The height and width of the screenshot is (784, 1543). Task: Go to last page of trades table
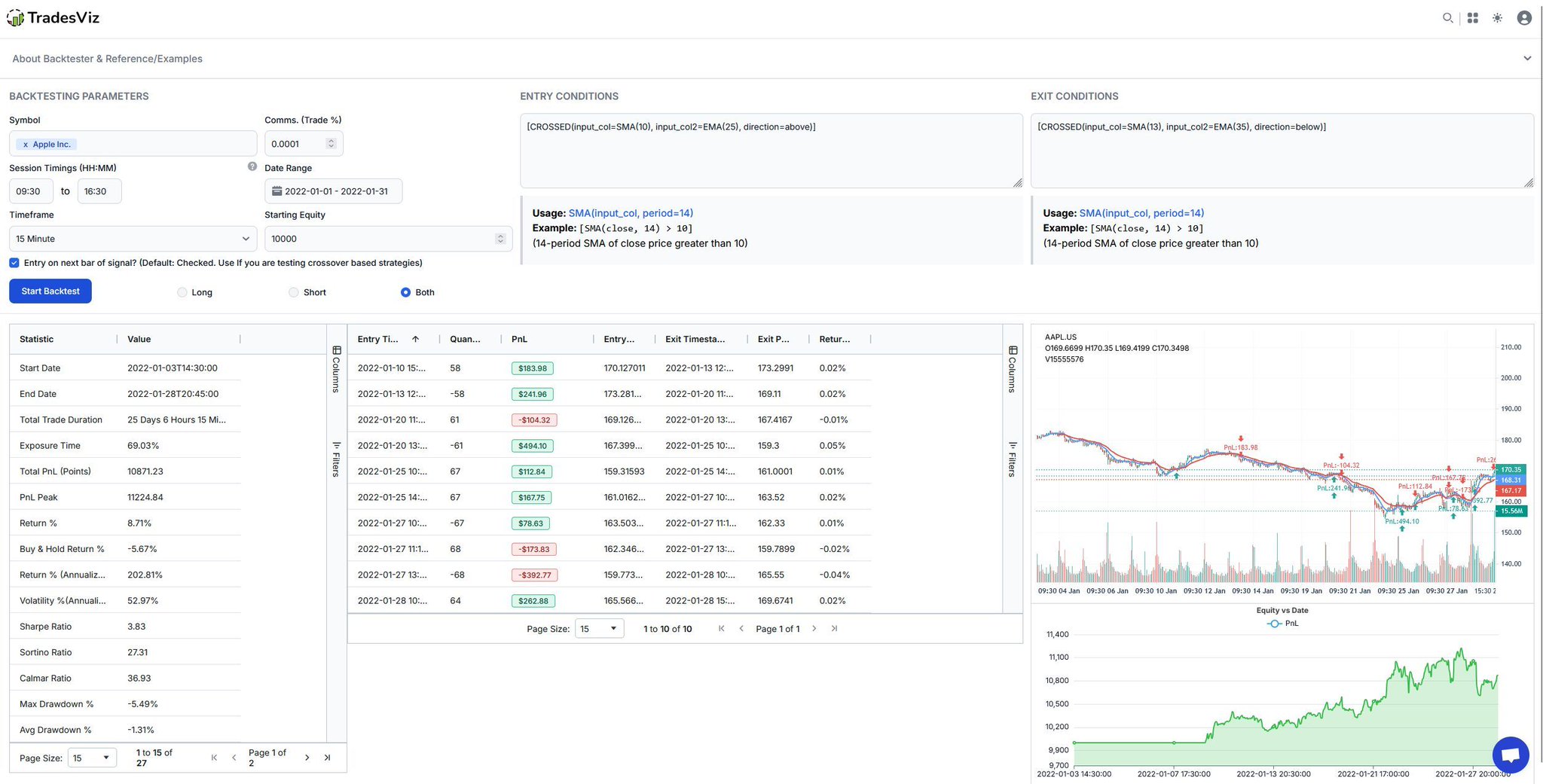point(834,629)
